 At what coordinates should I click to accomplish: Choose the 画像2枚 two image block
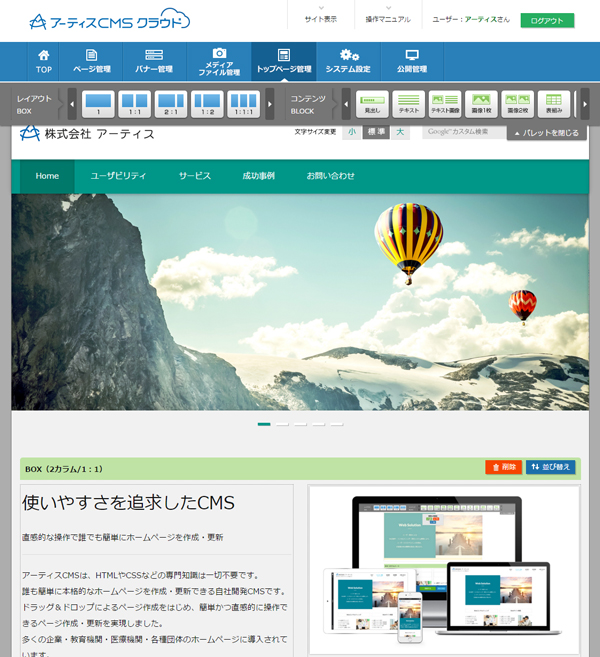pos(517,104)
